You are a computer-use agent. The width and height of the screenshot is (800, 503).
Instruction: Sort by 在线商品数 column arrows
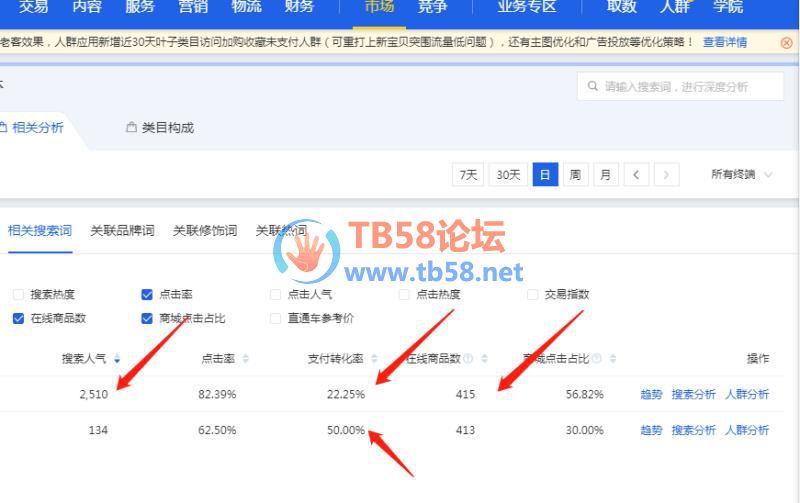[485, 359]
